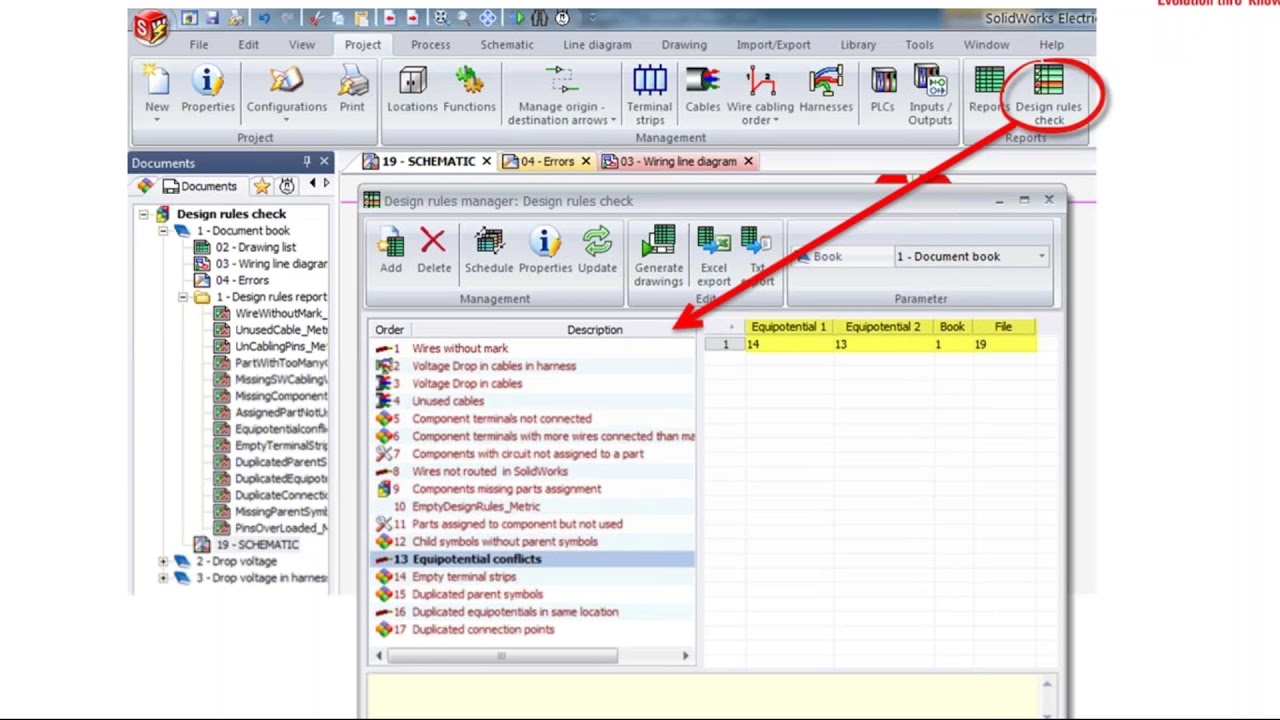This screenshot has height=720, width=1280.
Task: Switch to the 04 - Errors document tab
Action: tap(547, 161)
